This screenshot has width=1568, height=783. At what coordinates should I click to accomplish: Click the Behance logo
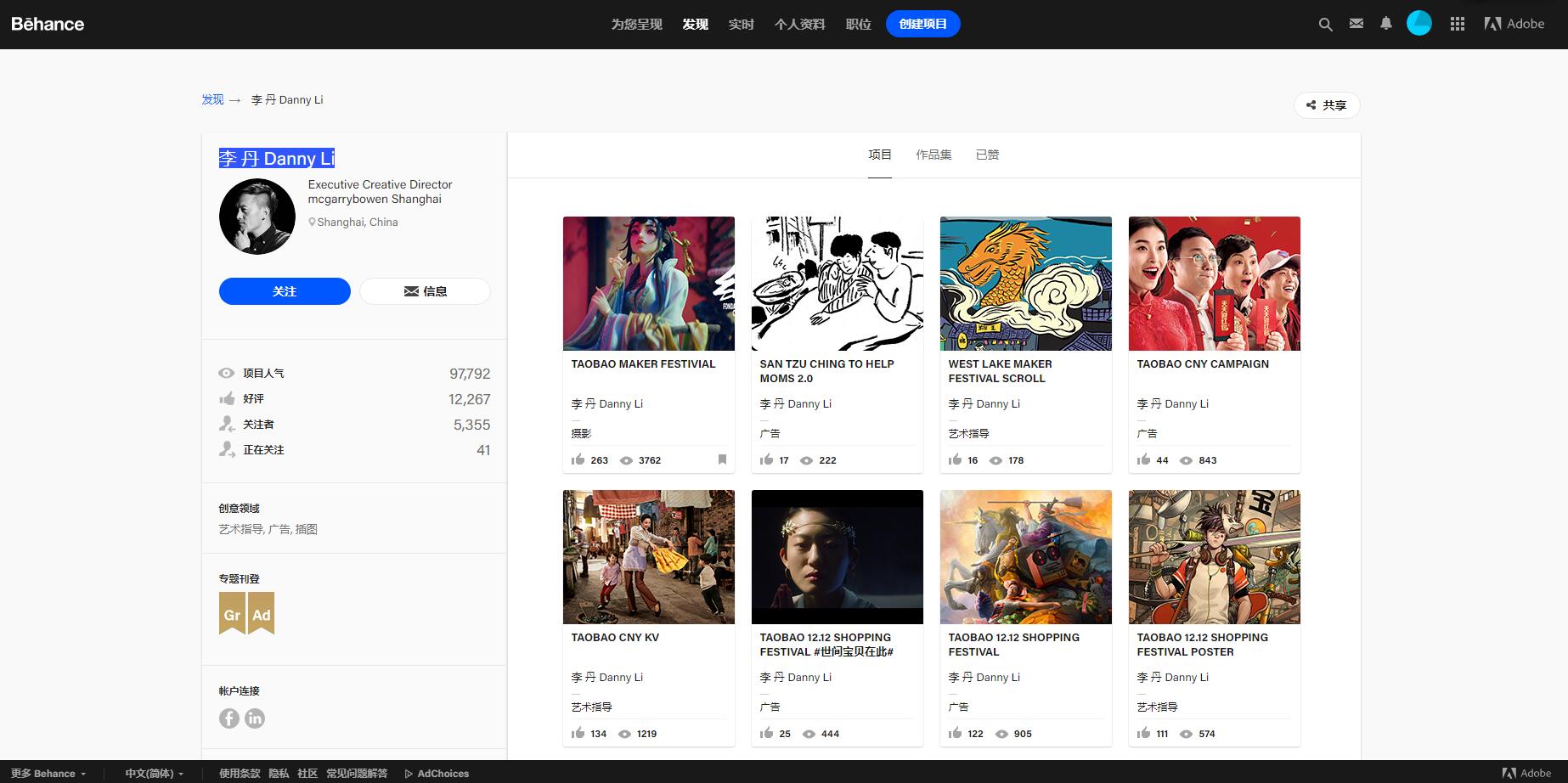tap(48, 24)
